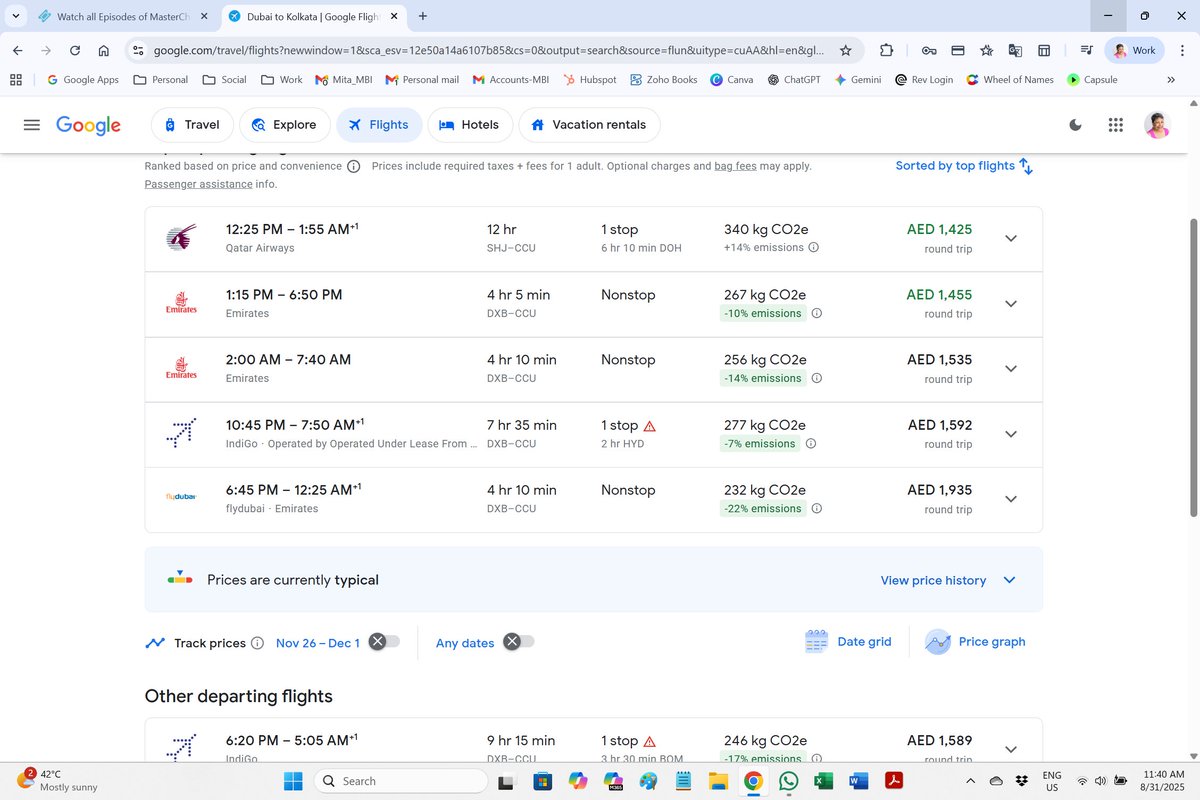Click the Google logo
This screenshot has height=800, width=1200.
point(88,125)
